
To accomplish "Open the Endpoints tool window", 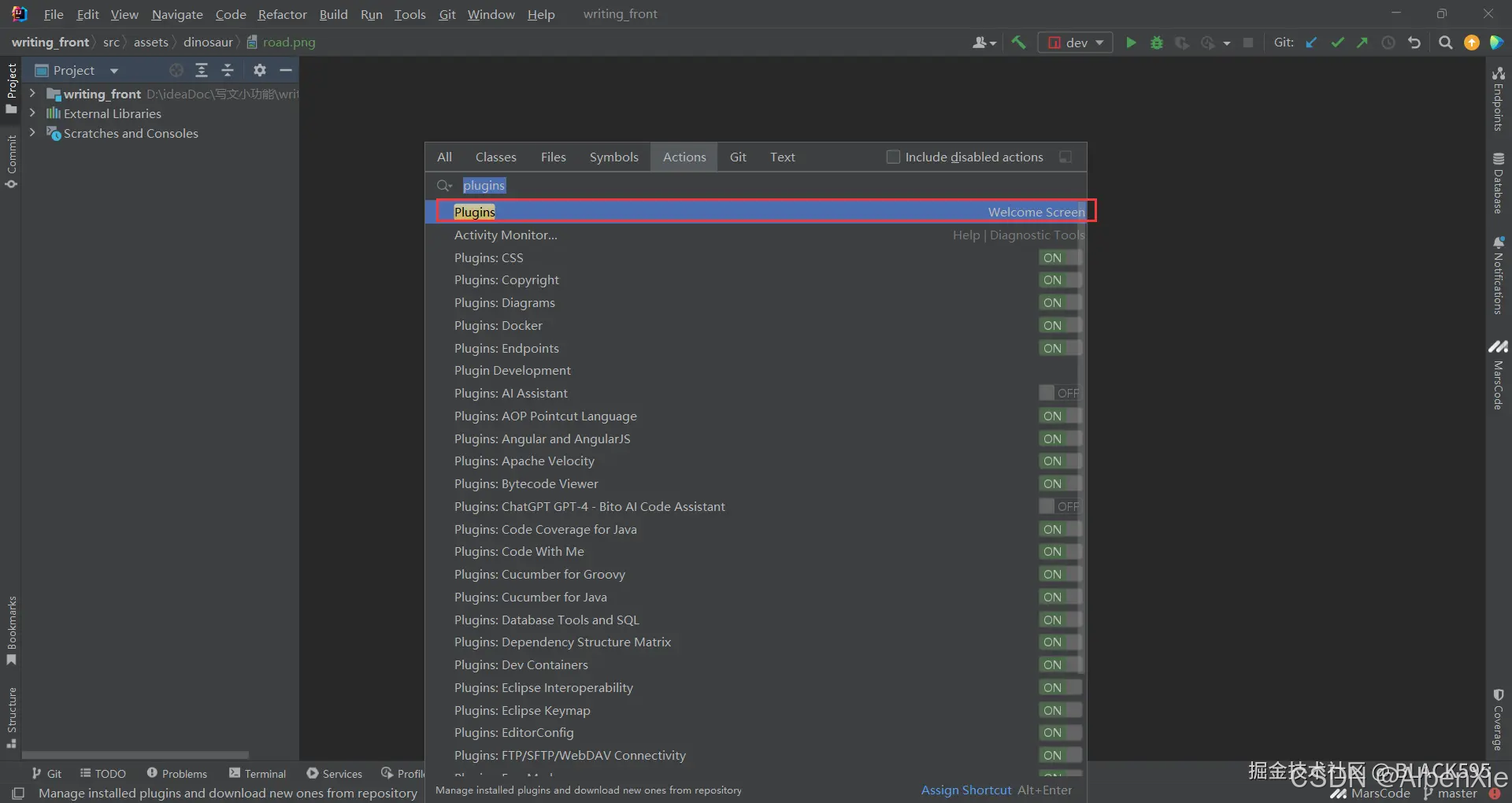I will [1498, 99].
